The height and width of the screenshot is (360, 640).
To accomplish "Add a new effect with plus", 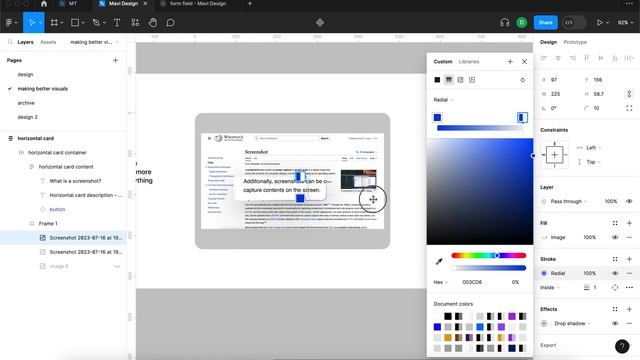I will point(629,309).
